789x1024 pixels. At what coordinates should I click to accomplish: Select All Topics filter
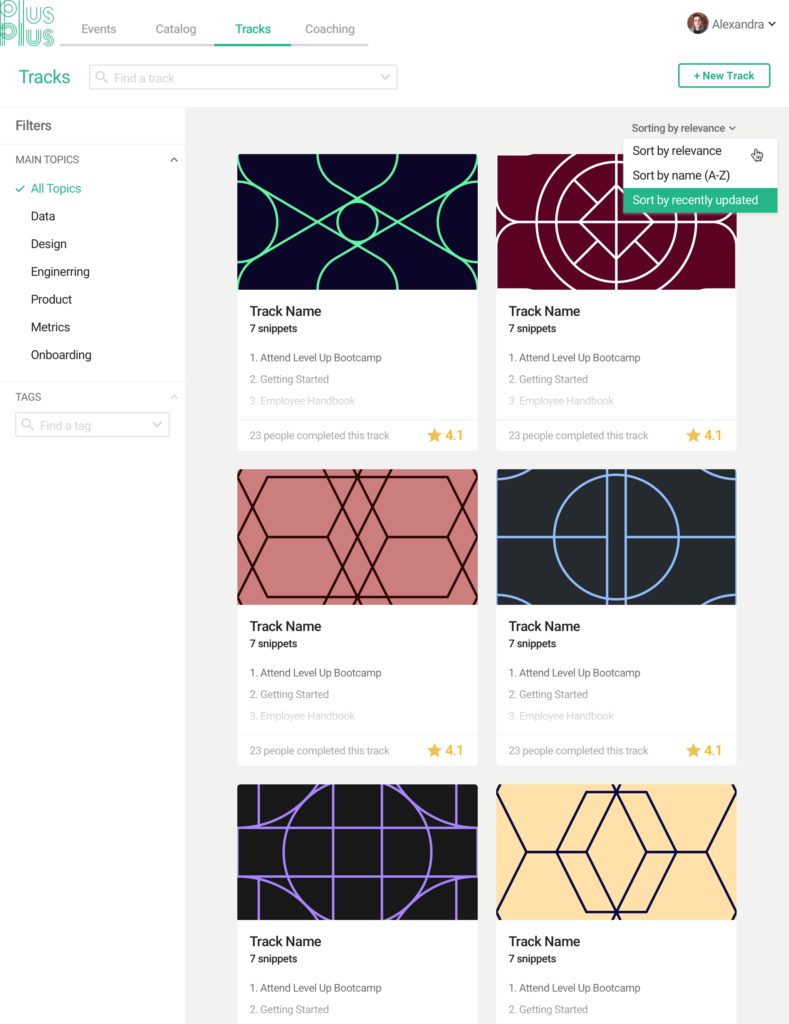pyautogui.click(x=56, y=189)
